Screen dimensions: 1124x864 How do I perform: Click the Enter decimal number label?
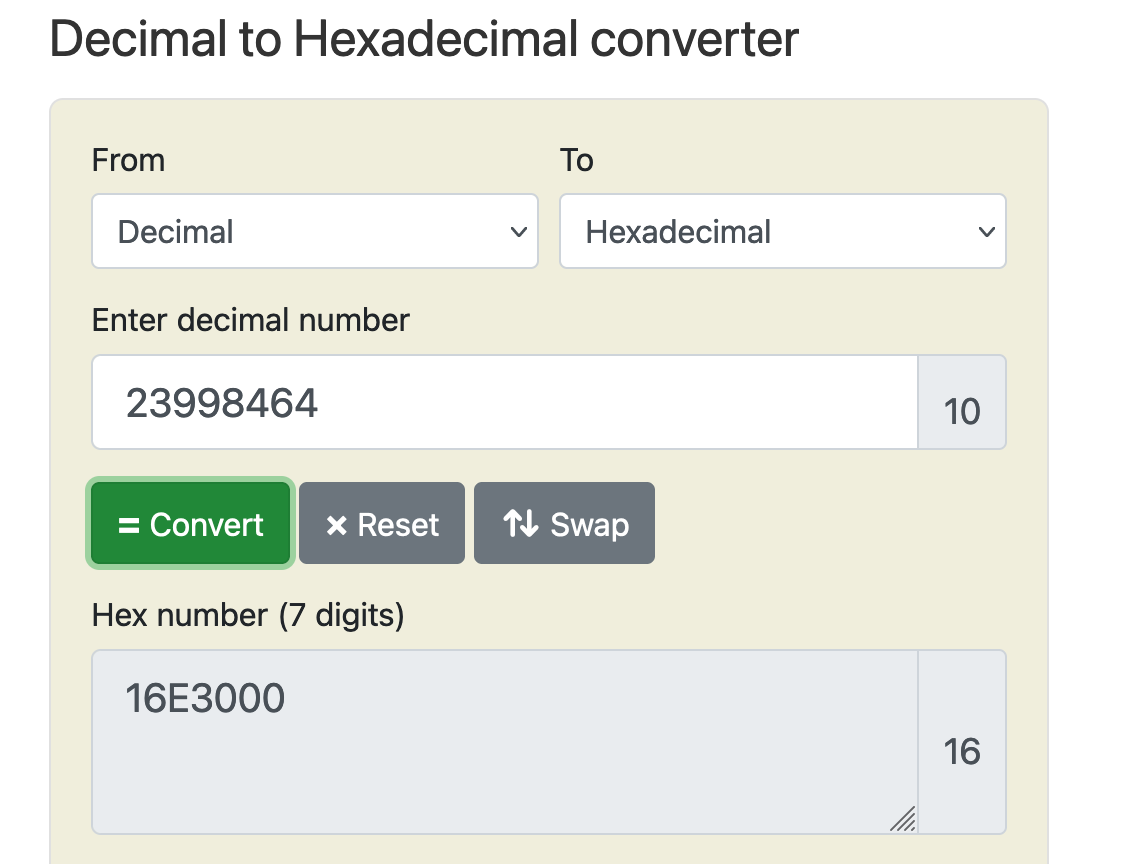pos(251,320)
